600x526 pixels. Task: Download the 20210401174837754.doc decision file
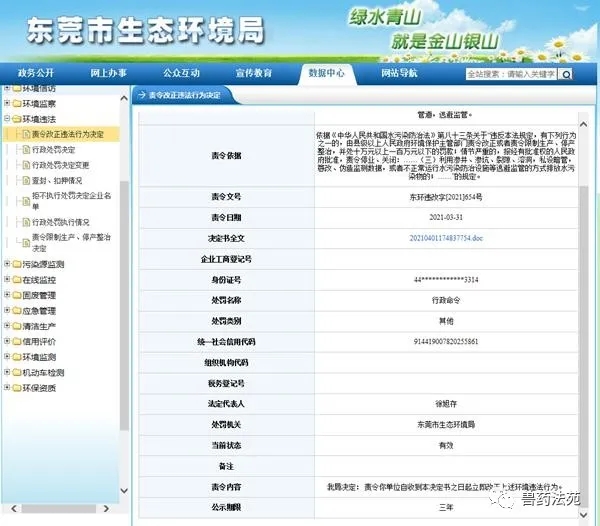click(x=446, y=238)
